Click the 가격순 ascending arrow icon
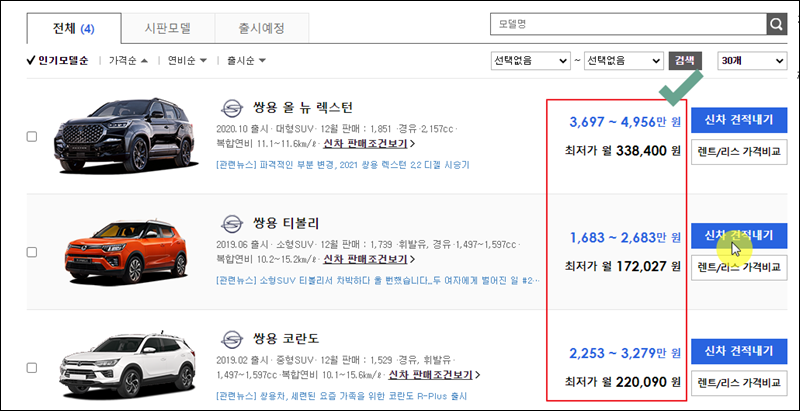This screenshot has width=800, height=411. click(x=144, y=61)
